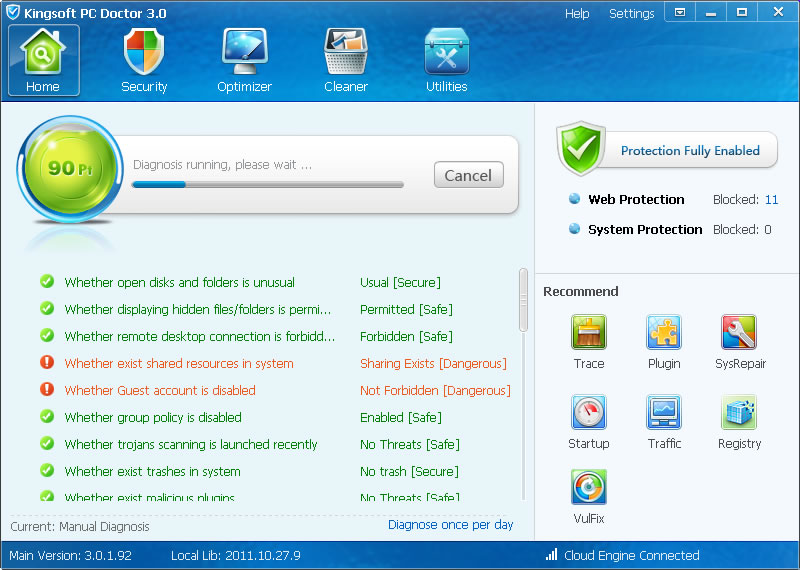Click the Web Protection label
Image resolution: width=800 pixels, height=570 pixels.
tap(636, 200)
